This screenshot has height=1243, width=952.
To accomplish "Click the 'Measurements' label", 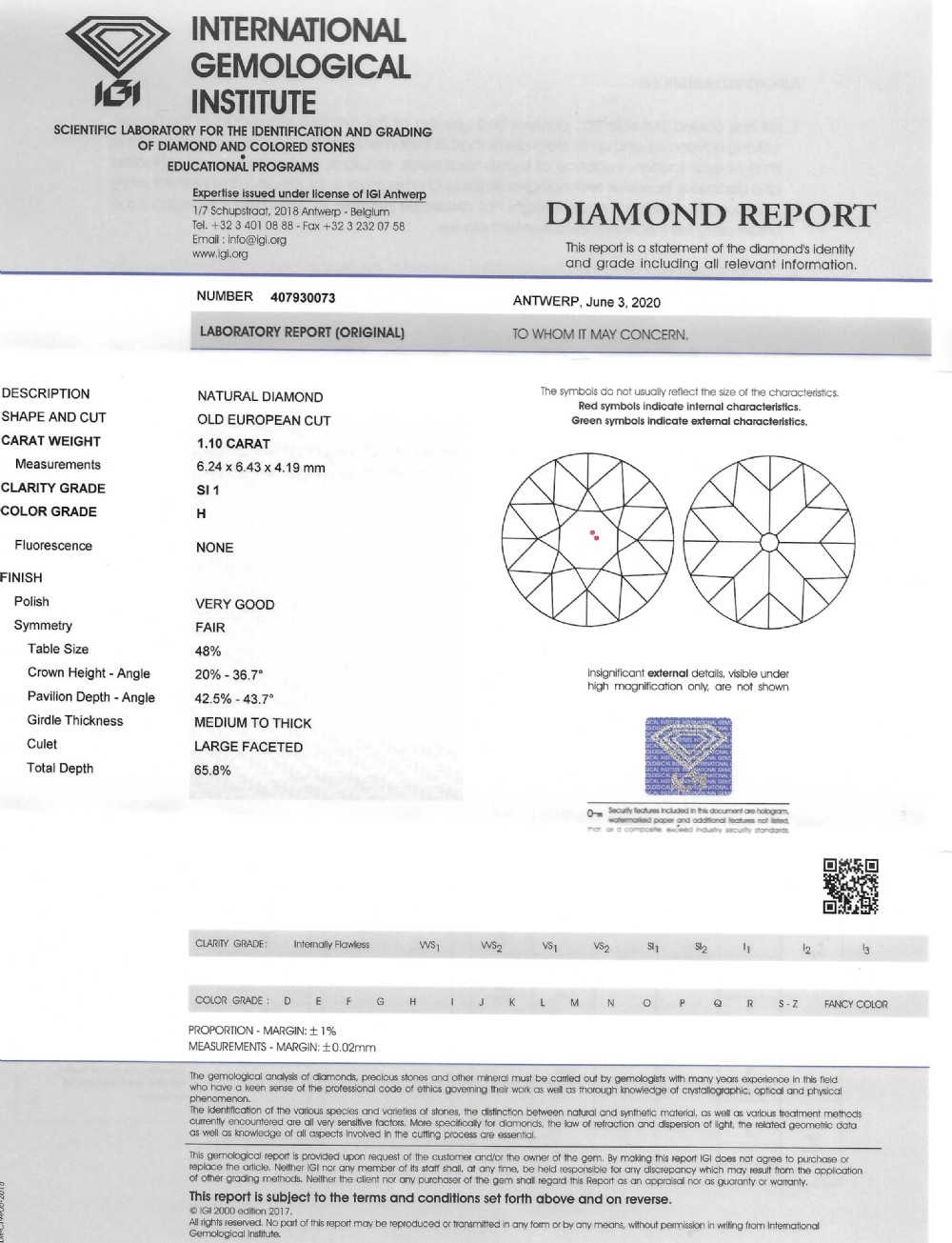I will 58,465.
